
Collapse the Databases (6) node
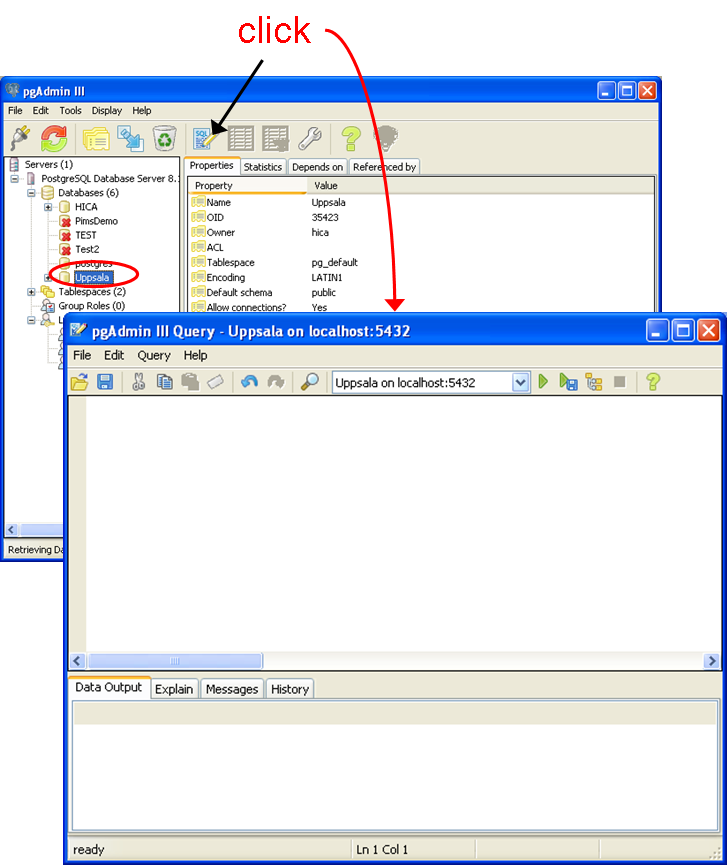click(x=31, y=193)
